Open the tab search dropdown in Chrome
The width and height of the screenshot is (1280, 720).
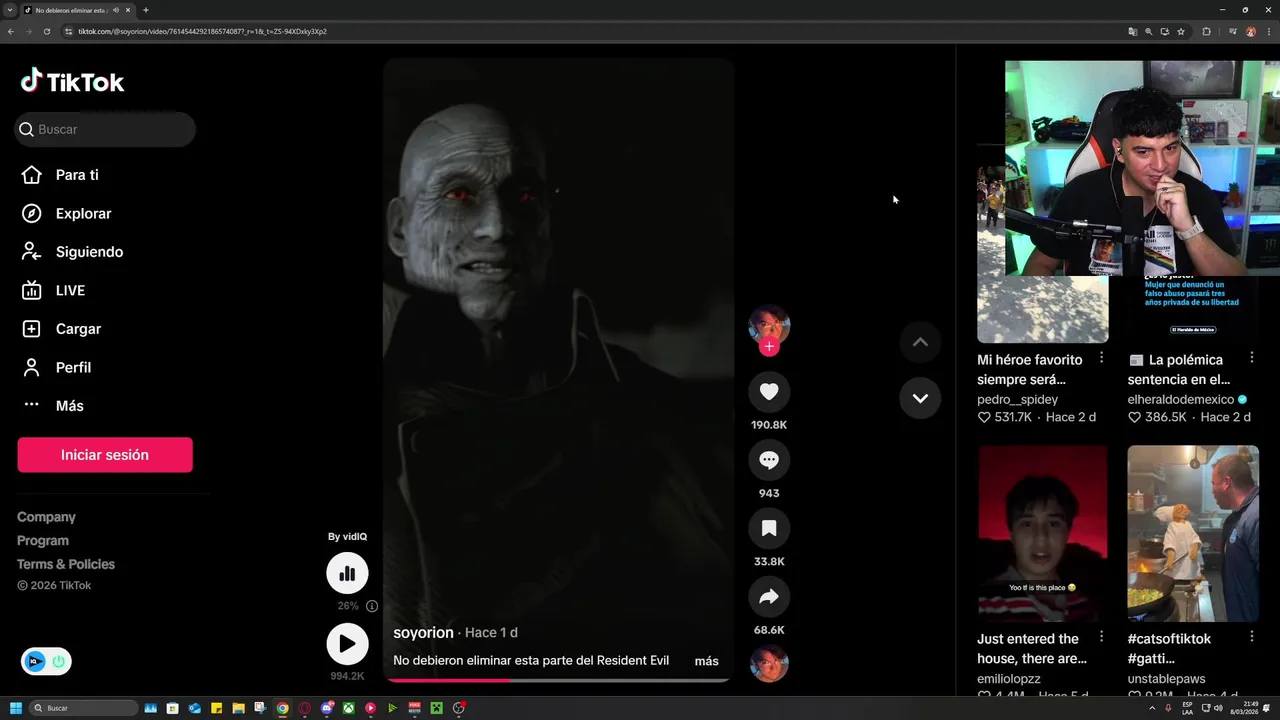[10, 10]
